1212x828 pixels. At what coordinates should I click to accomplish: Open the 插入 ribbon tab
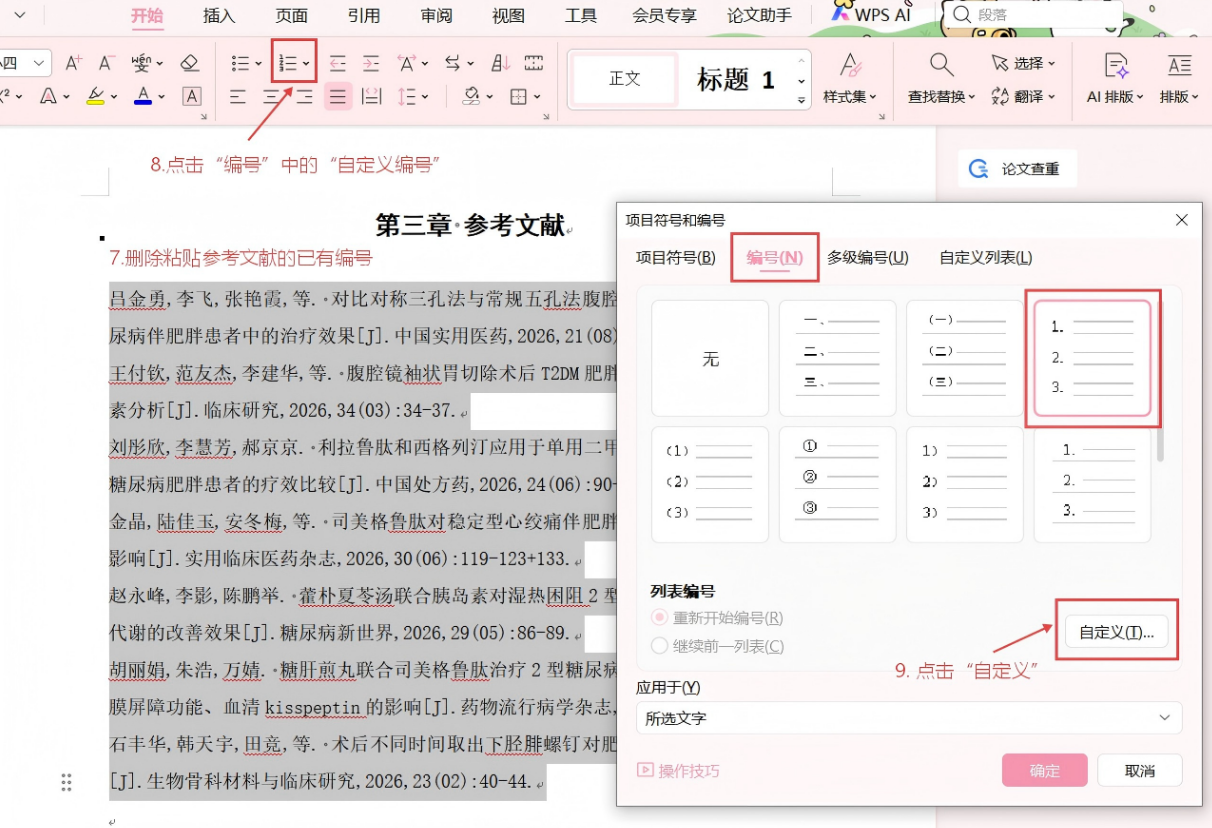(219, 15)
